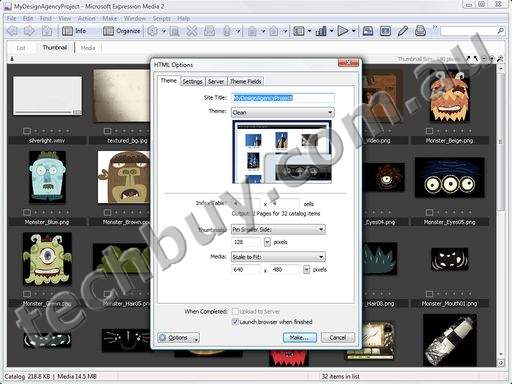This screenshot has width=512, height=384.
Task: Click the decrease thumbnail size icon
Action: 484,59
